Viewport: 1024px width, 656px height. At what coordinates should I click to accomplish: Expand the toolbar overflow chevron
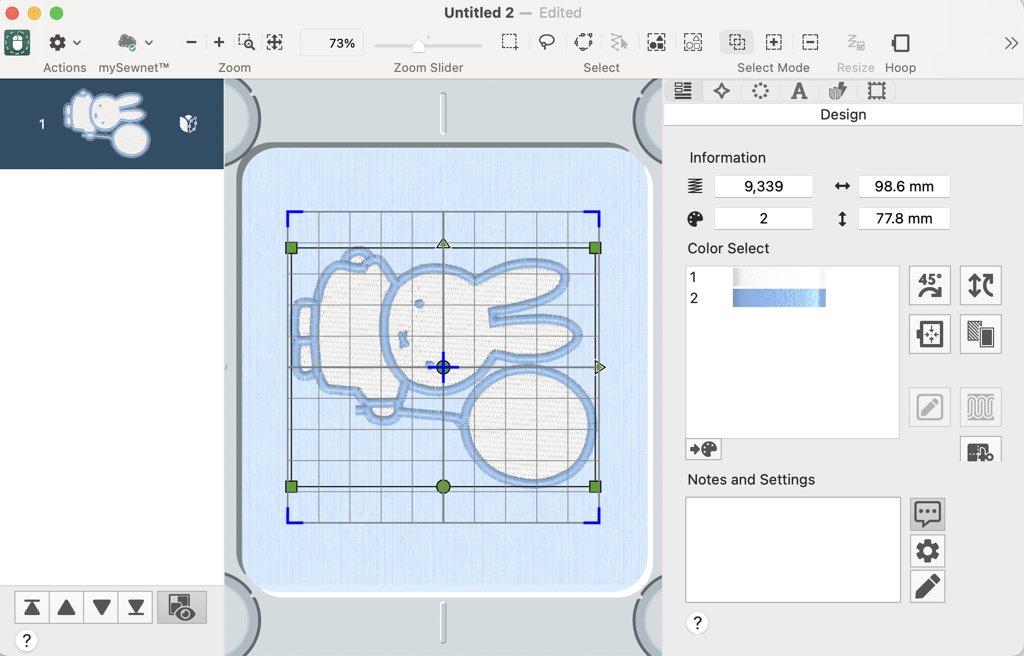(x=1011, y=43)
